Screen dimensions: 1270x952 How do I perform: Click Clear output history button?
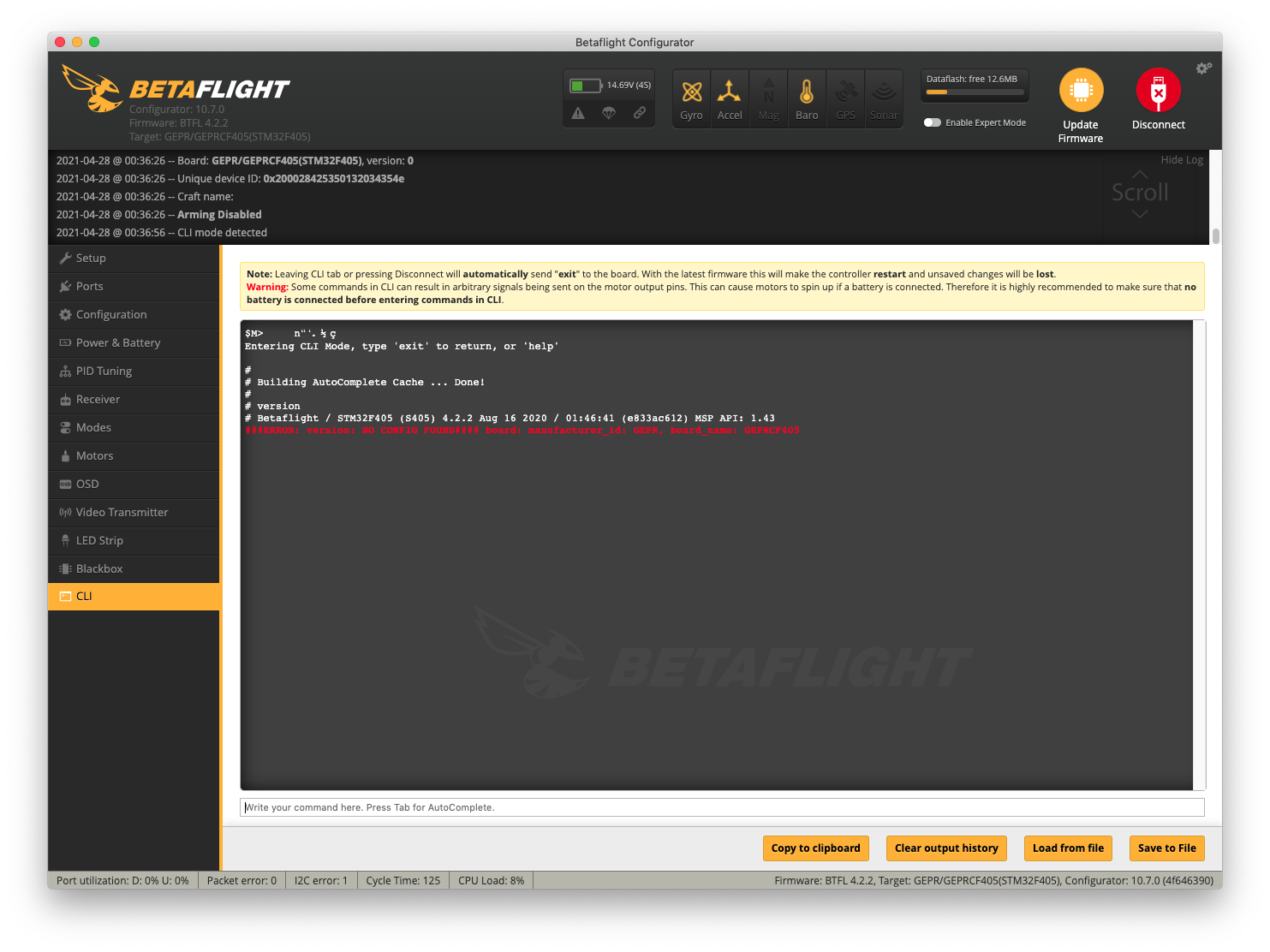[946, 848]
